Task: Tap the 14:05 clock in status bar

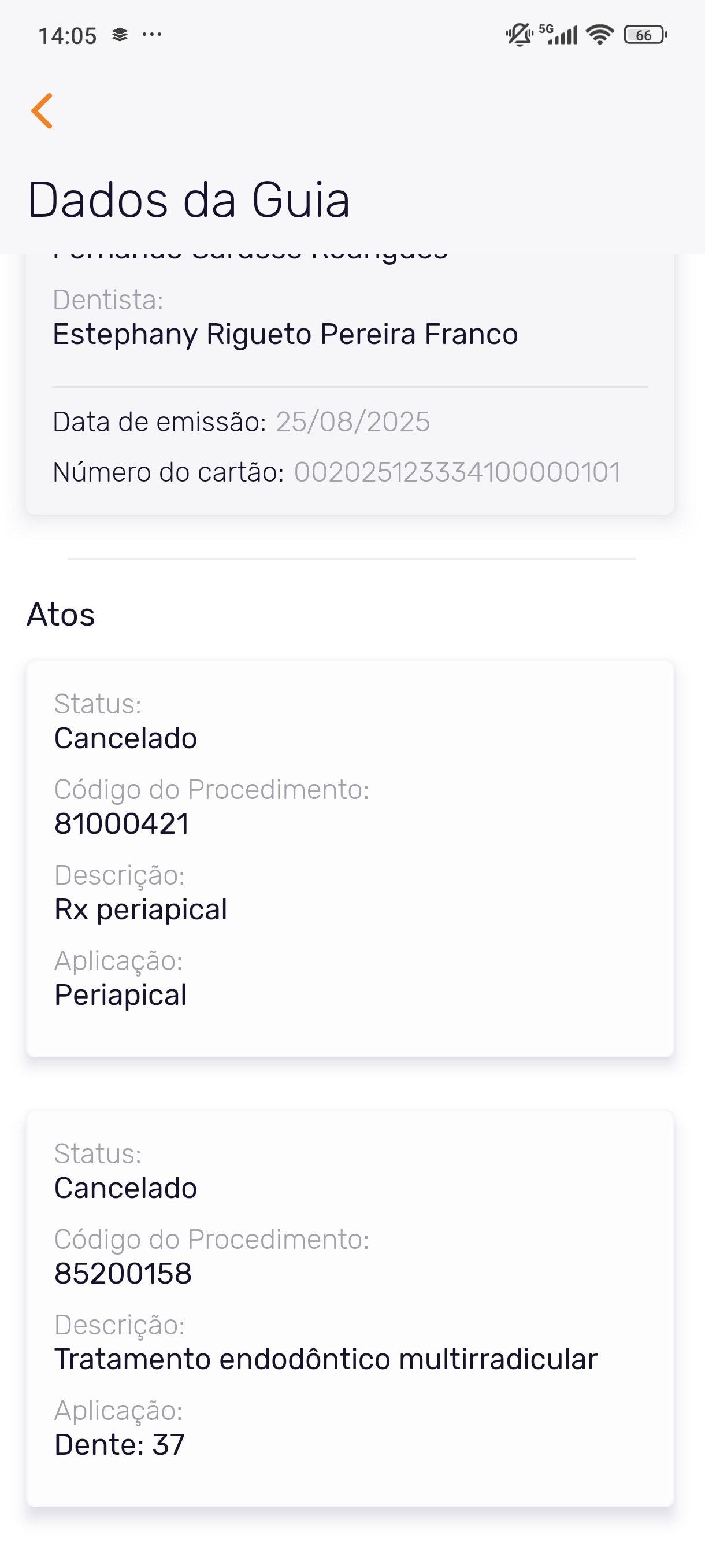Action: 68,36
